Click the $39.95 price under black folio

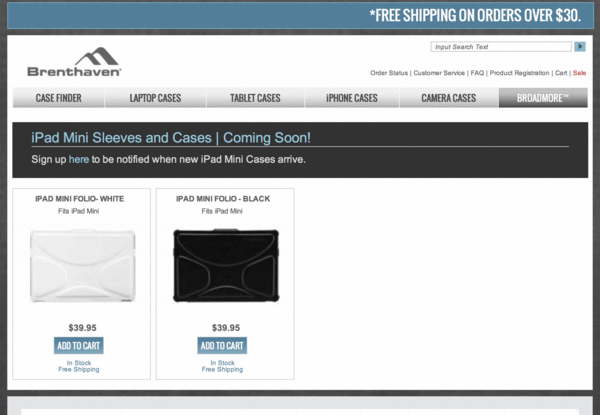click(x=226, y=328)
